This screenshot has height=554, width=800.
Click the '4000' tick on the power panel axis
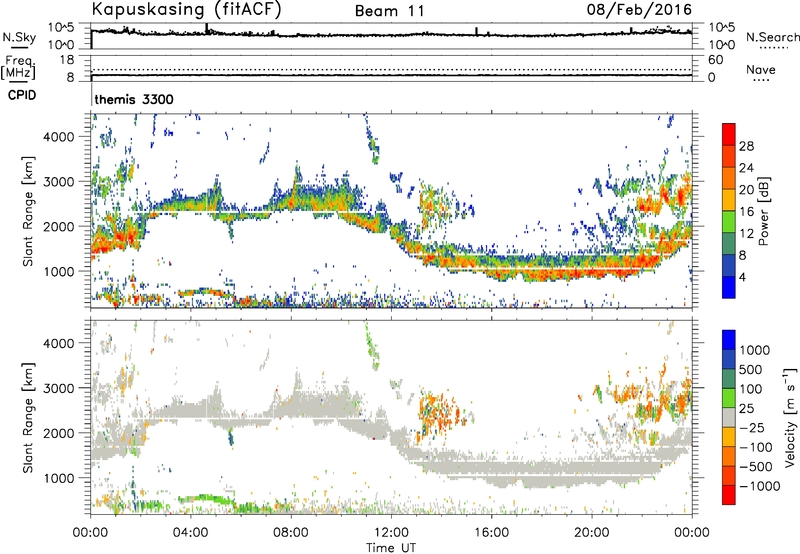pos(59,137)
